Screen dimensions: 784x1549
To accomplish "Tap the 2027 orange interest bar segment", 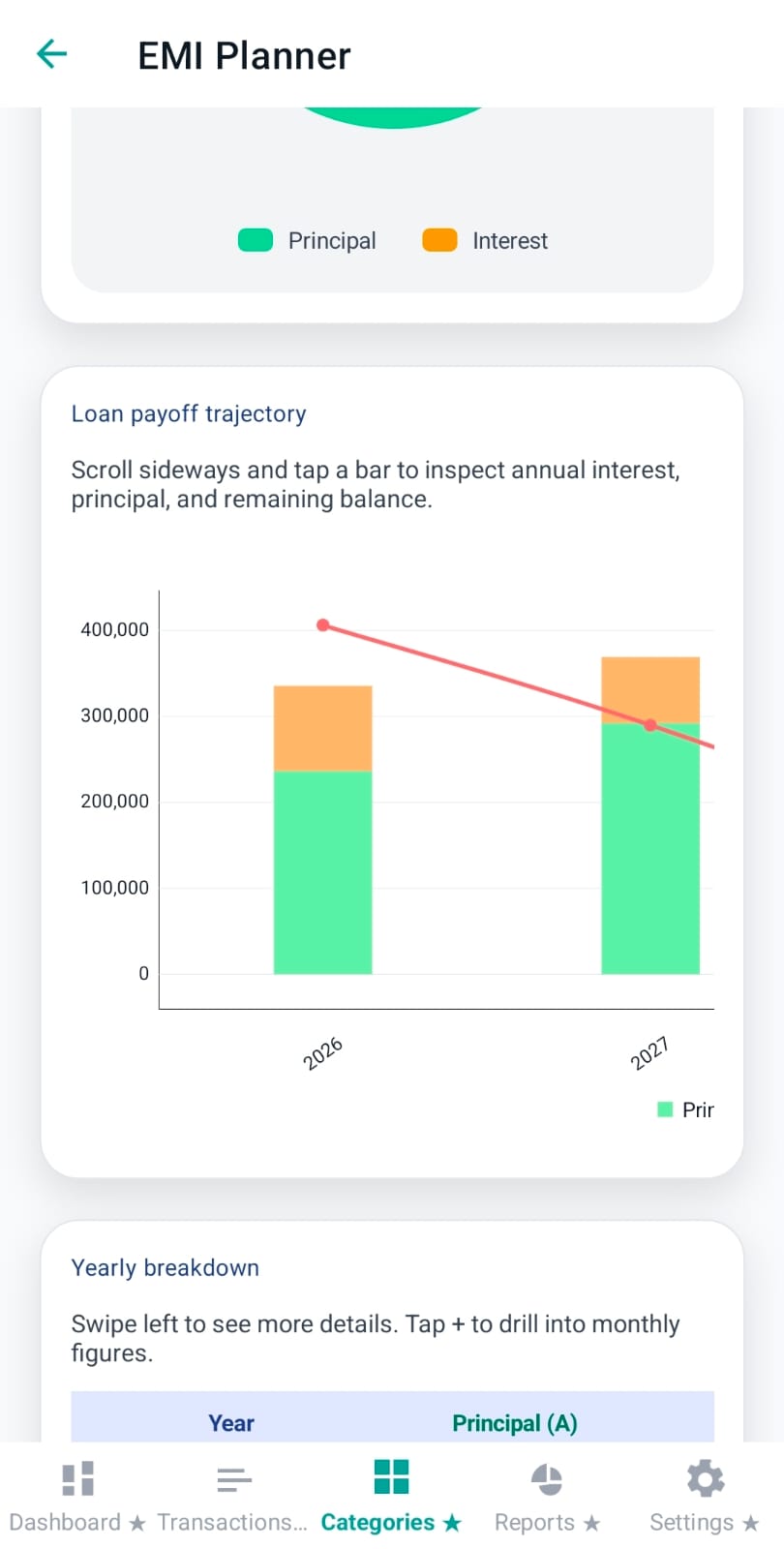I will [x=650, y=685].
